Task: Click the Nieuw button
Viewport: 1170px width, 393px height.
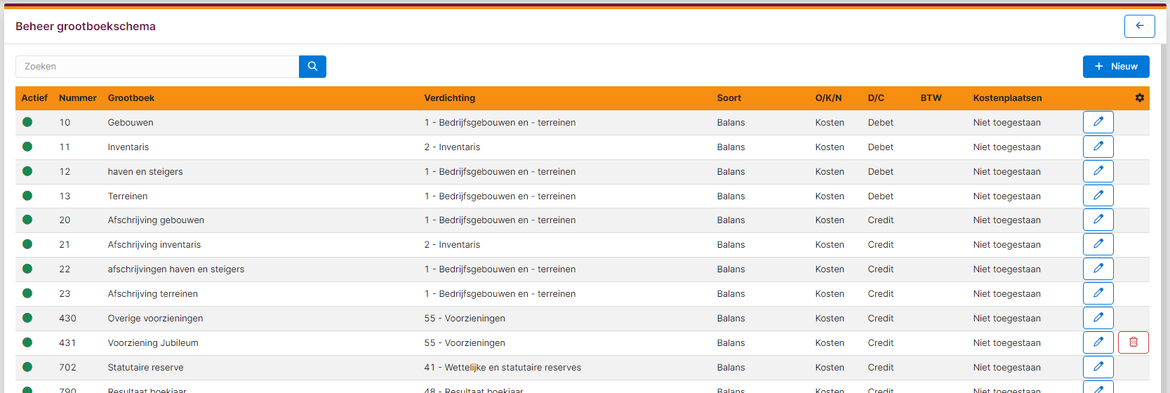Action: coord(1116,66)
